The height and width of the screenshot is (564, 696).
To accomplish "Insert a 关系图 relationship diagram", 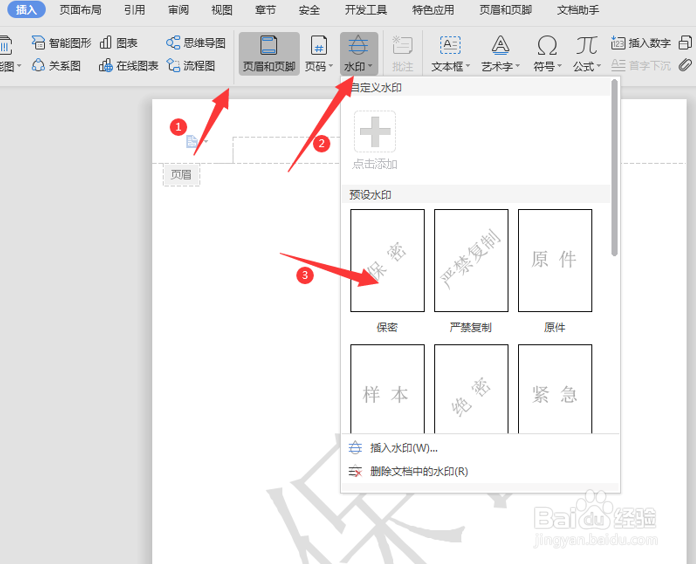I will (x=56, y=66).
